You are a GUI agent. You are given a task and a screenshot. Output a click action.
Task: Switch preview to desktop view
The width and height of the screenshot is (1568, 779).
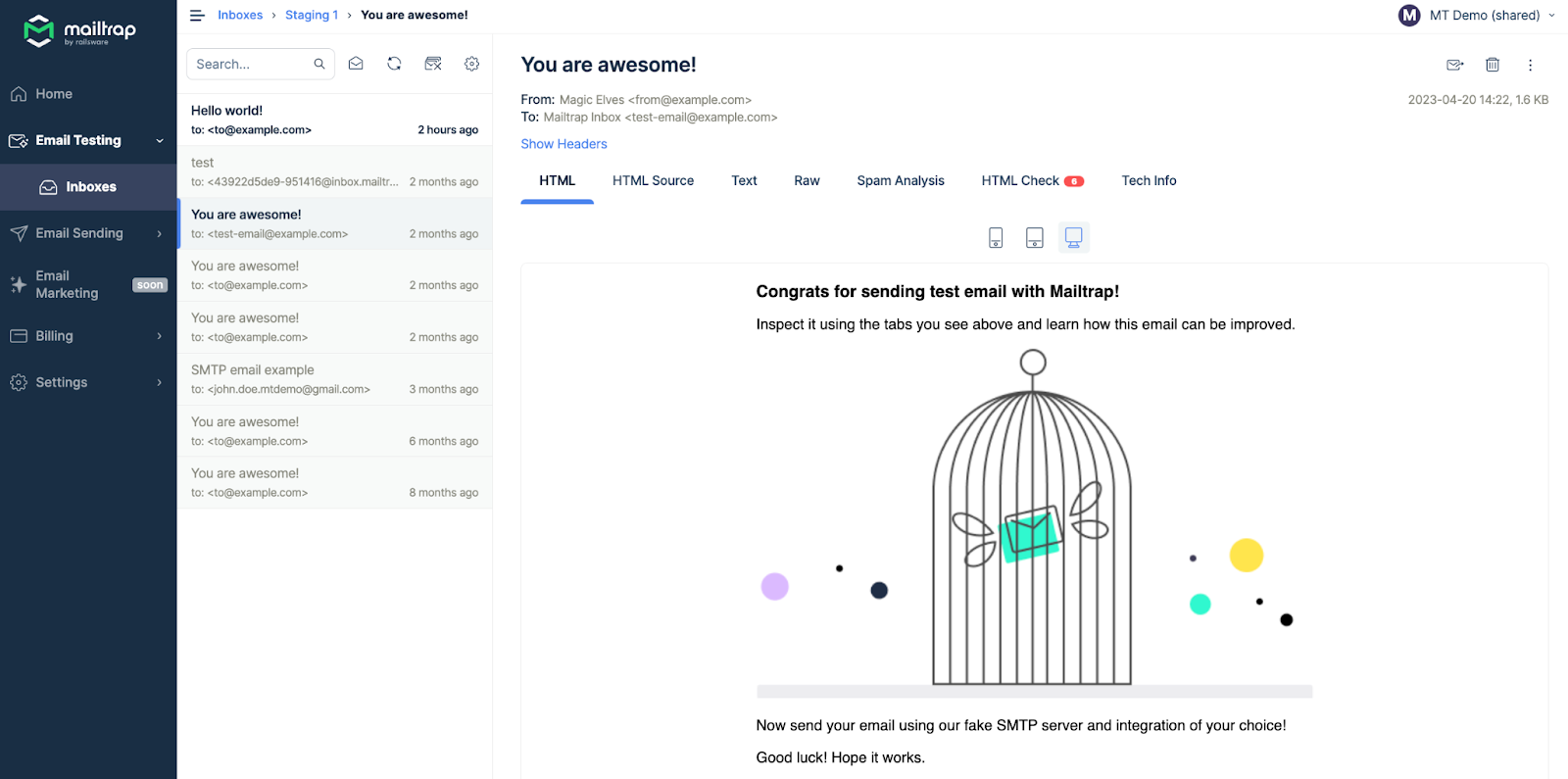tap(1074, 238)
